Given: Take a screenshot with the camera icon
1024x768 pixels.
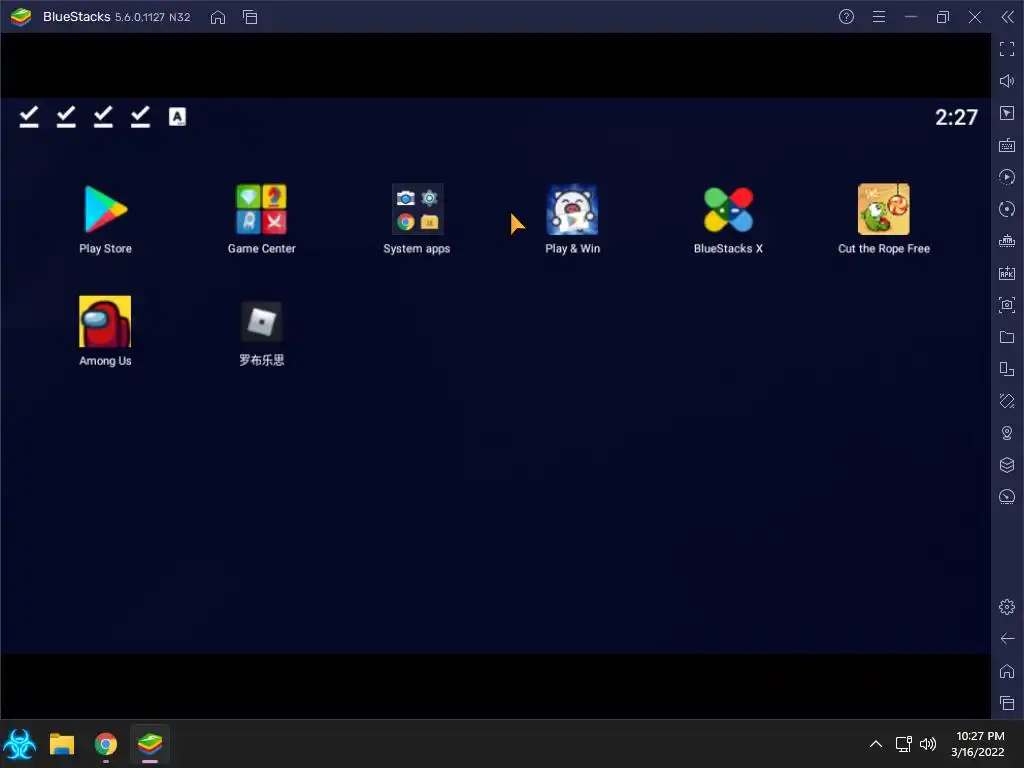Looking at the screenshot, I should (x=1007, y=305).
